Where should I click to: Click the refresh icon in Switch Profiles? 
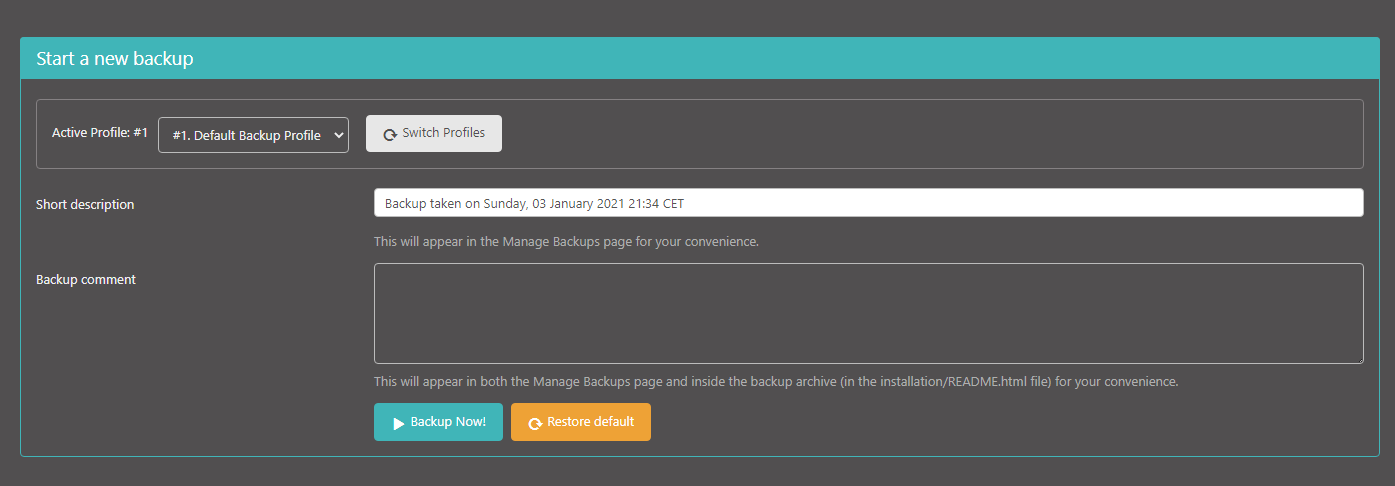(390, 134)
